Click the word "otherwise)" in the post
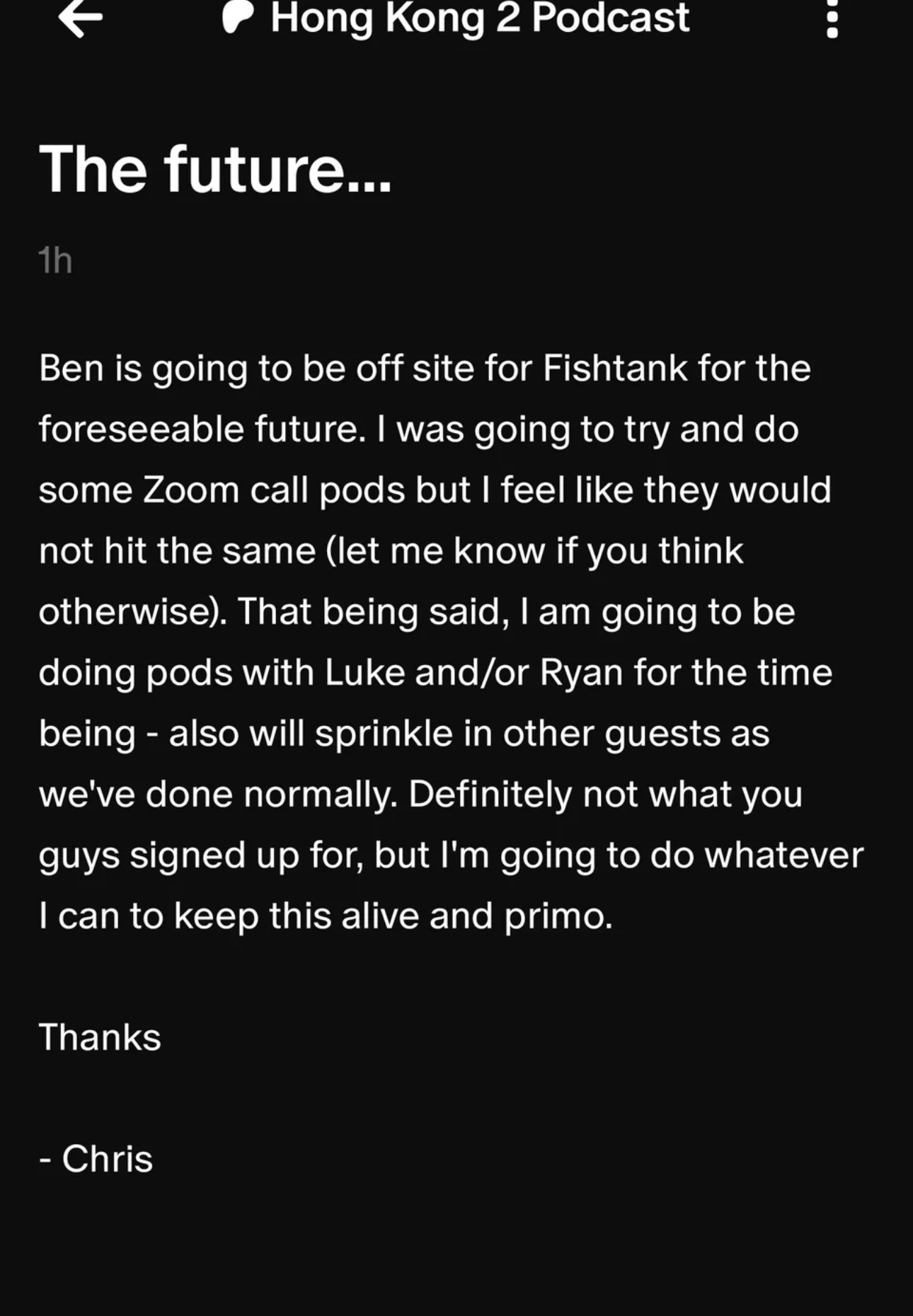The height and width of the screenshot is (1316, 913). (x=133, y=612)
